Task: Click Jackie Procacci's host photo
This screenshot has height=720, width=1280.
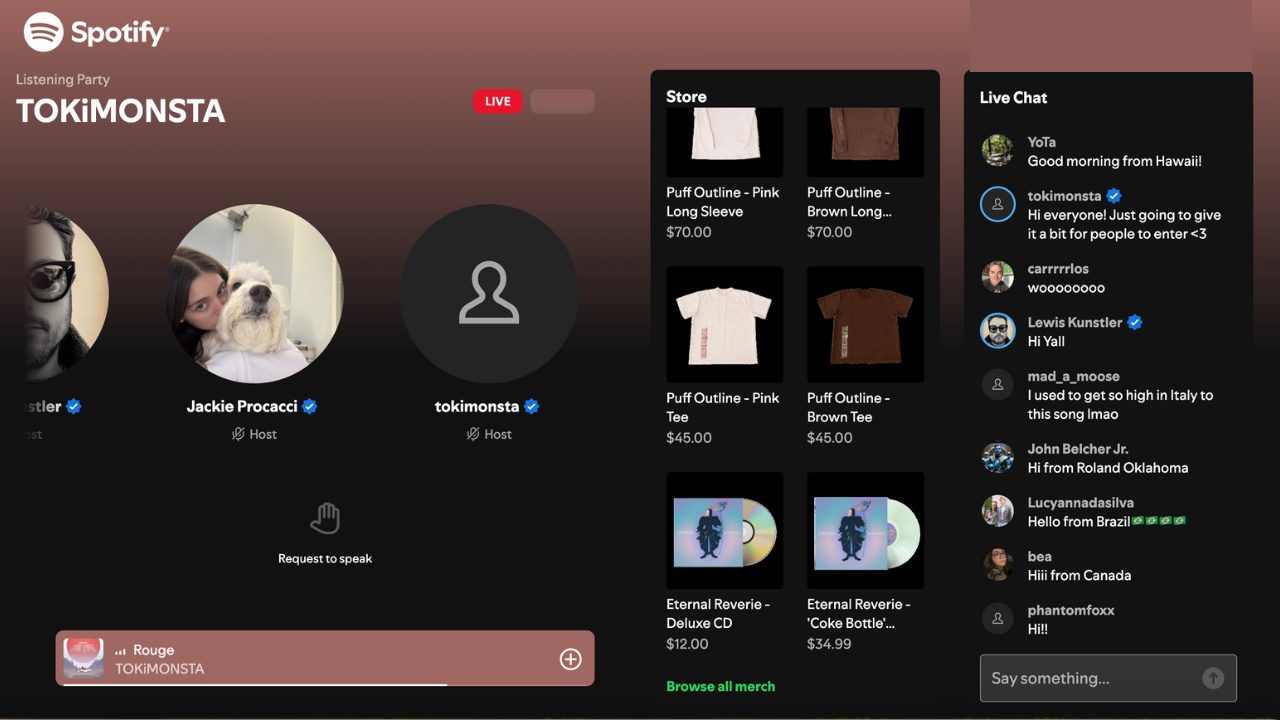Action: pos(254,294)
